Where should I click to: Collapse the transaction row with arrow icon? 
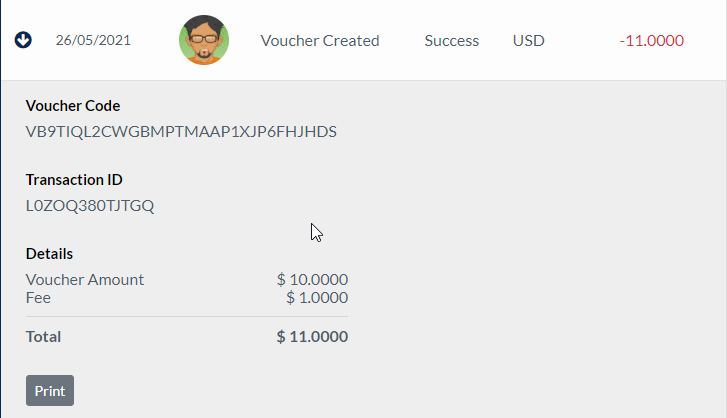tap(24, 41)
